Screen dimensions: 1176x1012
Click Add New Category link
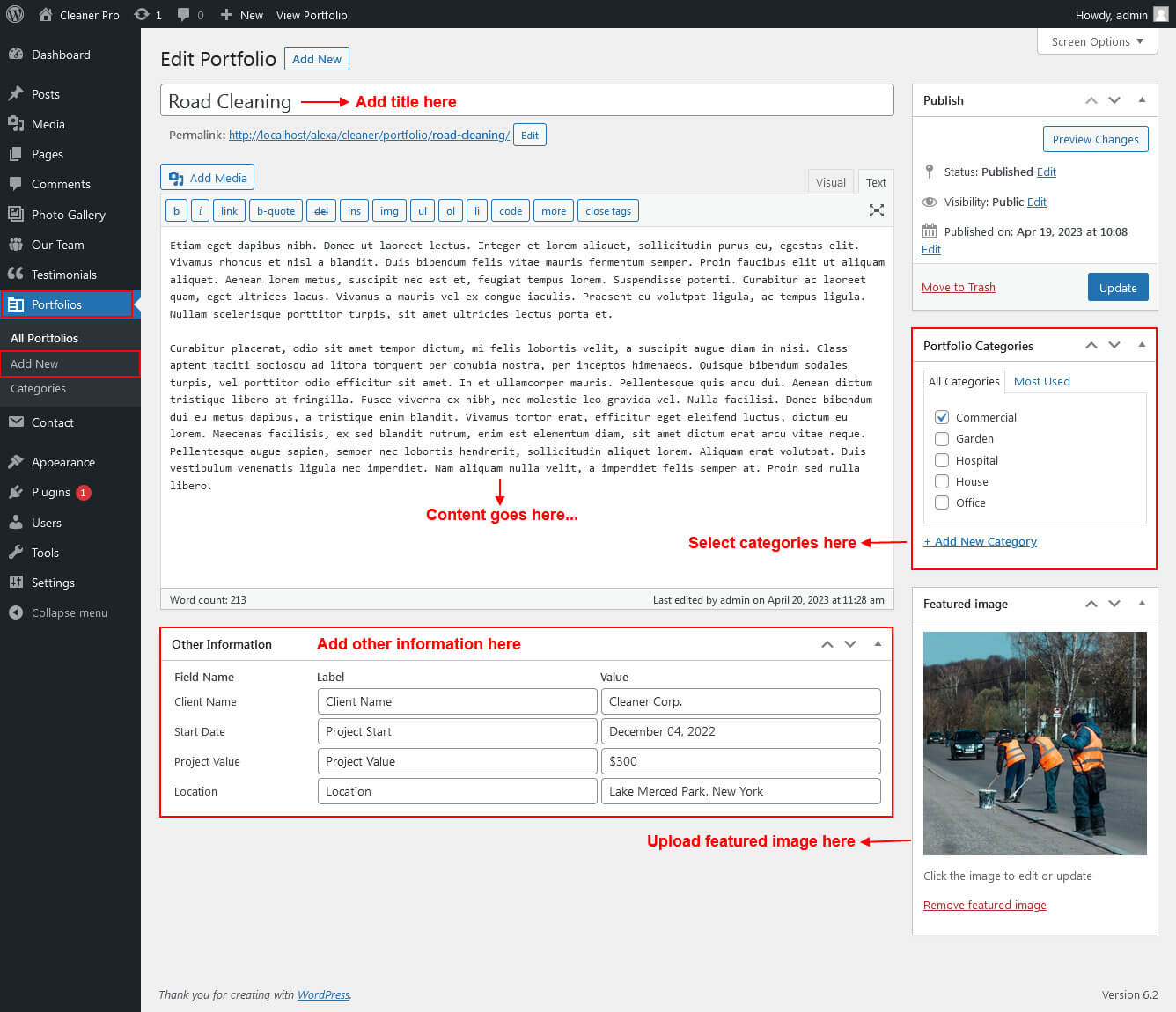click(980, 541)
